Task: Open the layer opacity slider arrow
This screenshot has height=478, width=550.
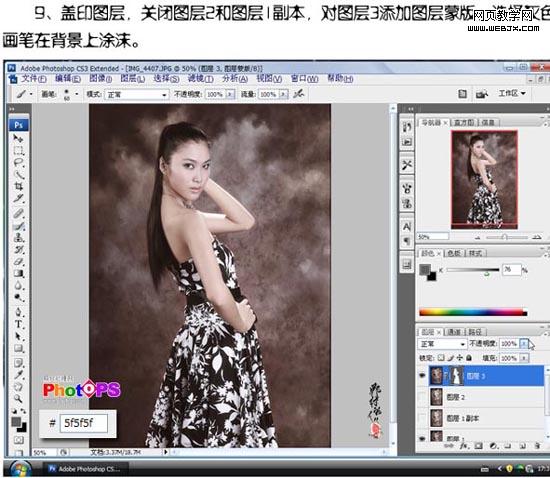Action: point(523,344)
